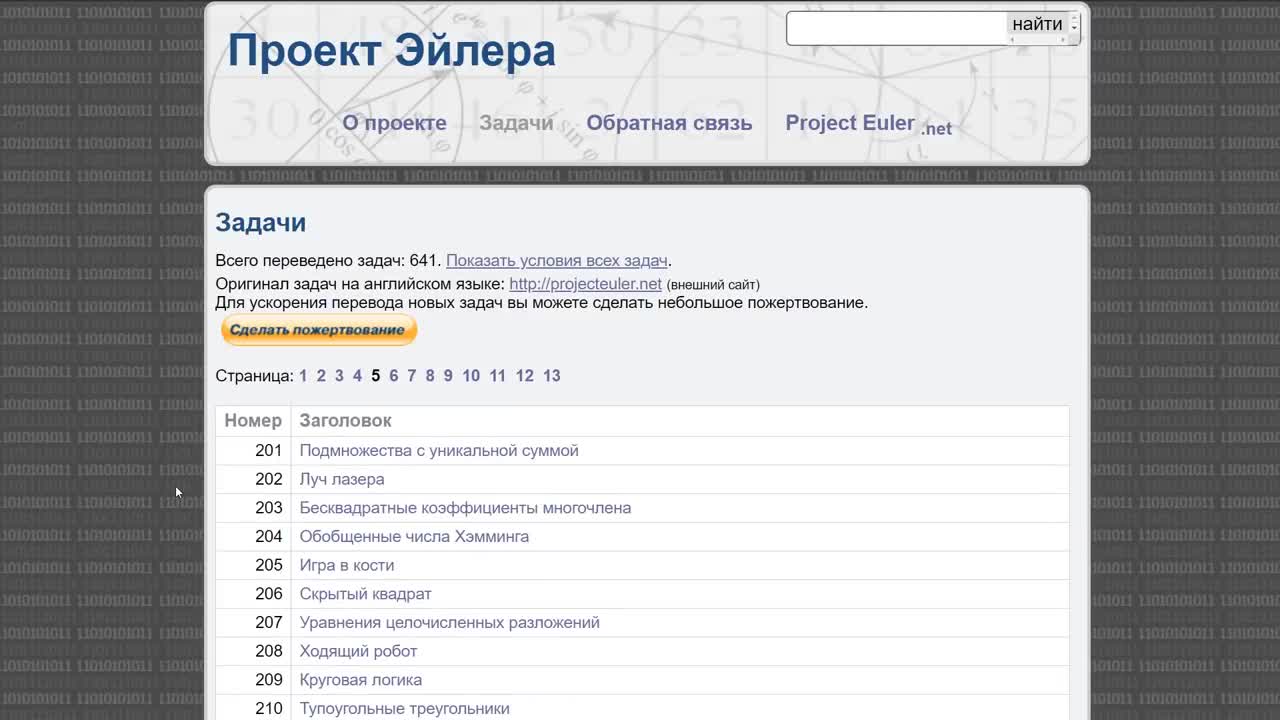Open the Обратная связь menu item
The width and height of the screenshot is (1280, 720).
click(669, 123)
